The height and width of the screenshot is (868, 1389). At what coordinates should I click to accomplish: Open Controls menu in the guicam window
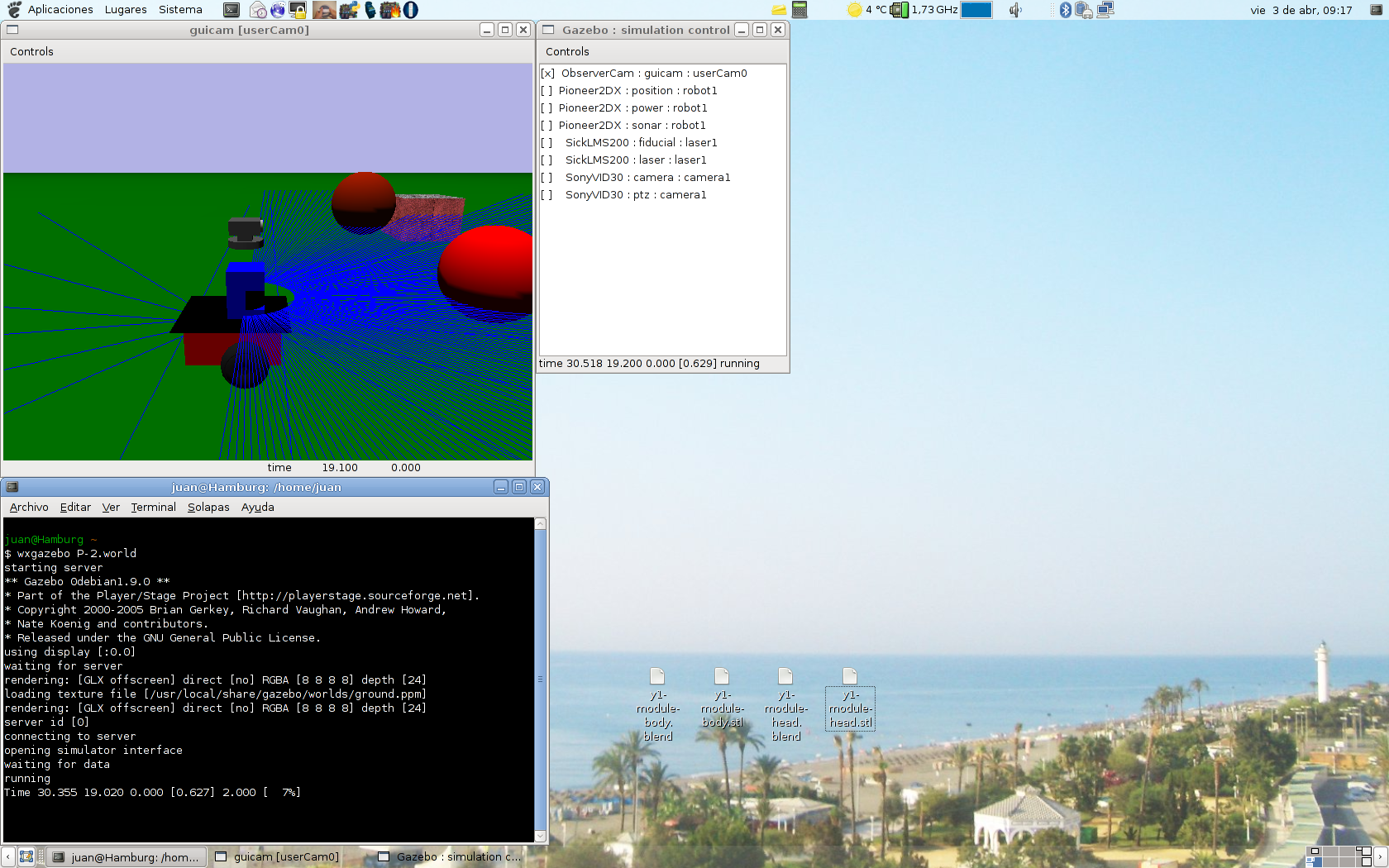(31, 51)
